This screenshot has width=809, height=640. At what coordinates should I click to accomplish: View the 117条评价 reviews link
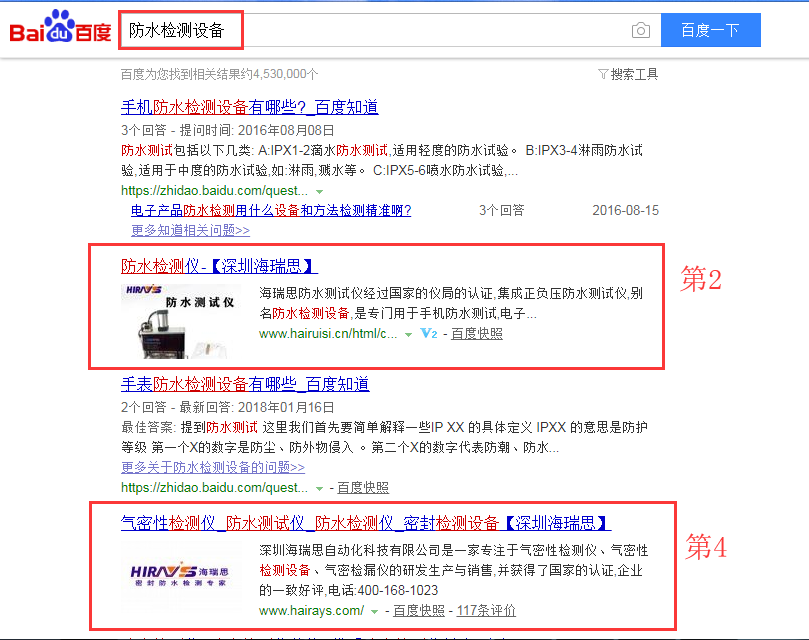486,610
